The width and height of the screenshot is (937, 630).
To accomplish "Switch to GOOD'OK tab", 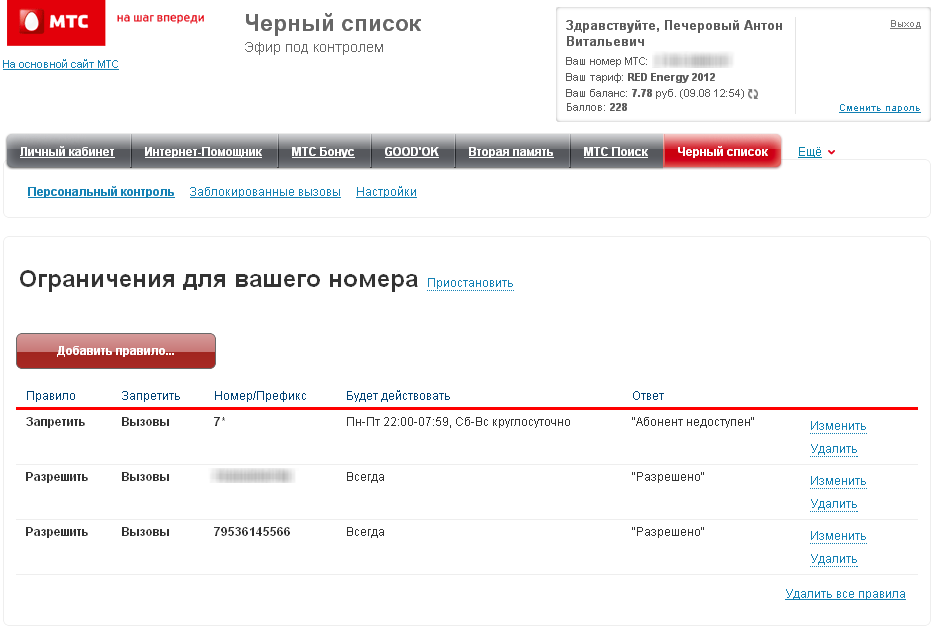I will click(x=412, y=152).
